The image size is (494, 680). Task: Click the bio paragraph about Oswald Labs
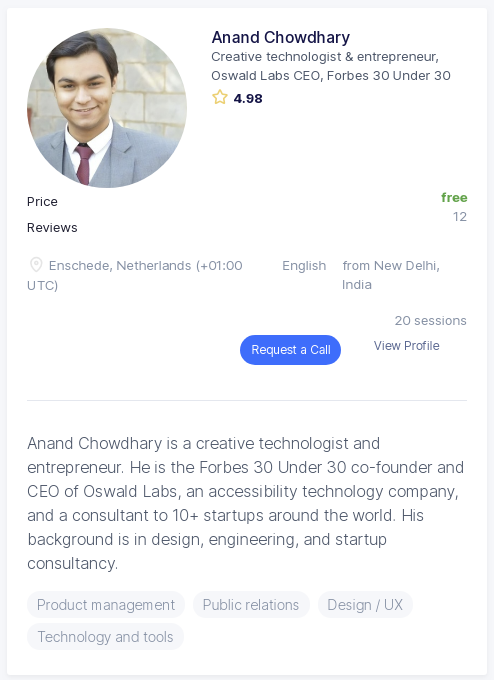click(245, 503)
